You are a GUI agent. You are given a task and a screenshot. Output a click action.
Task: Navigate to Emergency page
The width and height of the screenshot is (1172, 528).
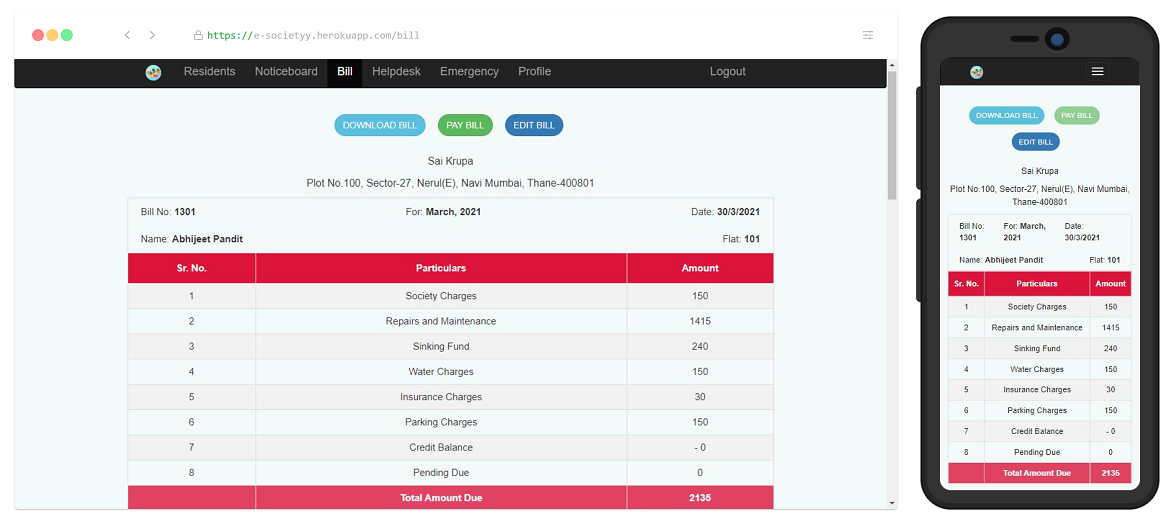[469, 72]
